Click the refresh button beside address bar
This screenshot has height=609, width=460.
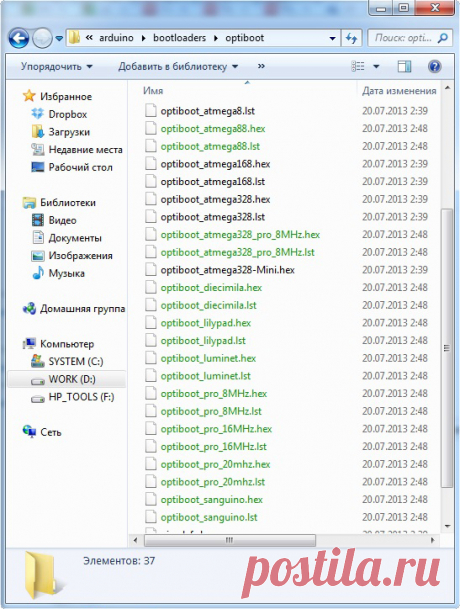pyautogui.click(x=352, y=38)
